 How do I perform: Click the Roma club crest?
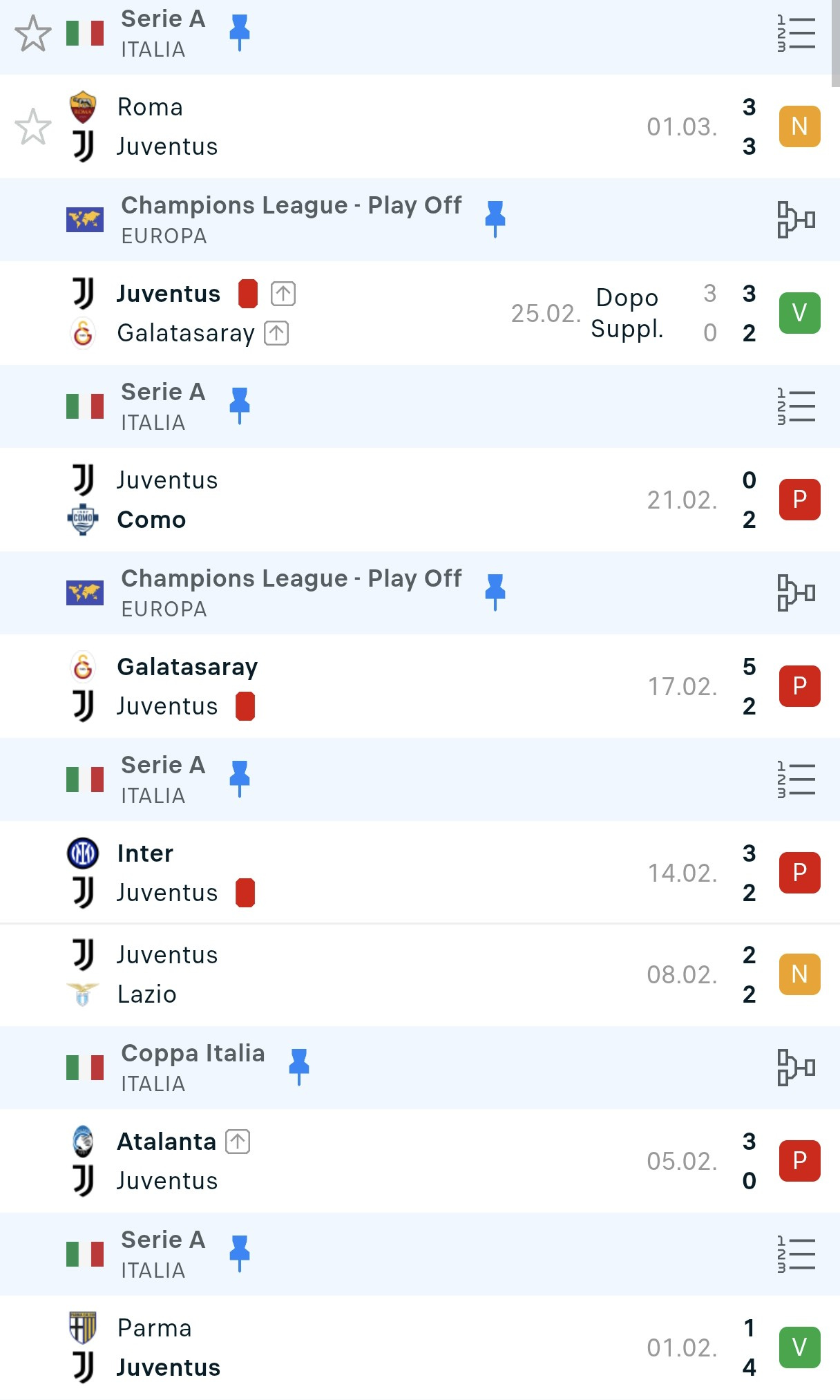(x=83, y=107)
